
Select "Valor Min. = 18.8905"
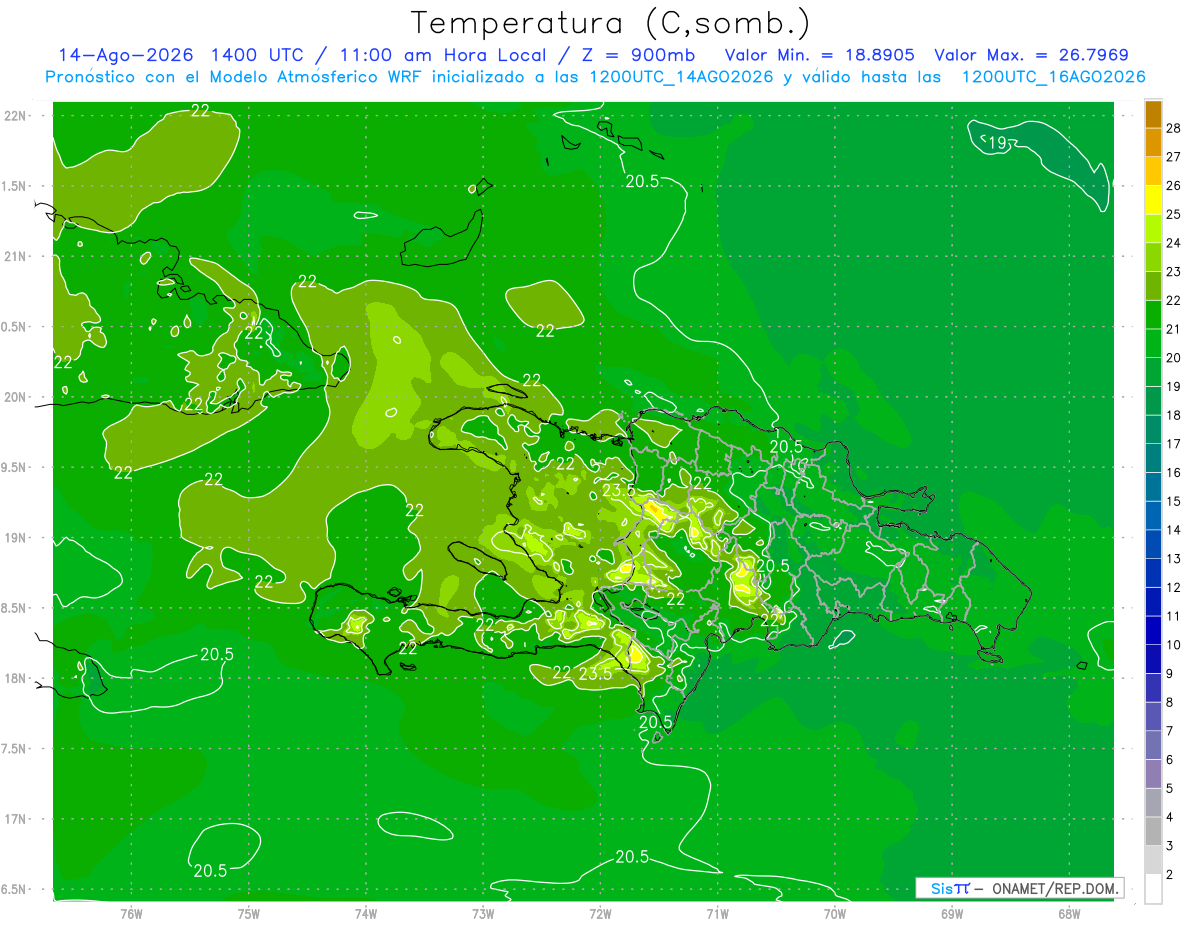pyautogui.click(x=820, y=55)
